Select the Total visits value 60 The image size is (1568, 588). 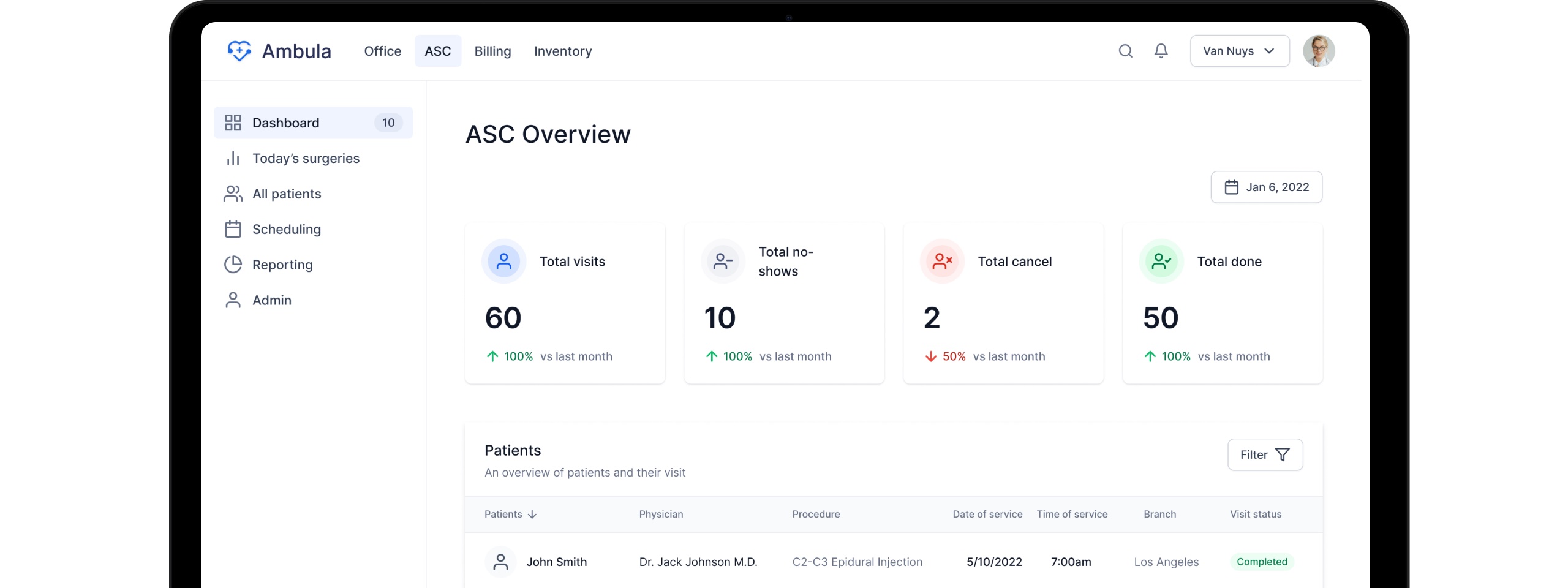[x=503, y=318]
